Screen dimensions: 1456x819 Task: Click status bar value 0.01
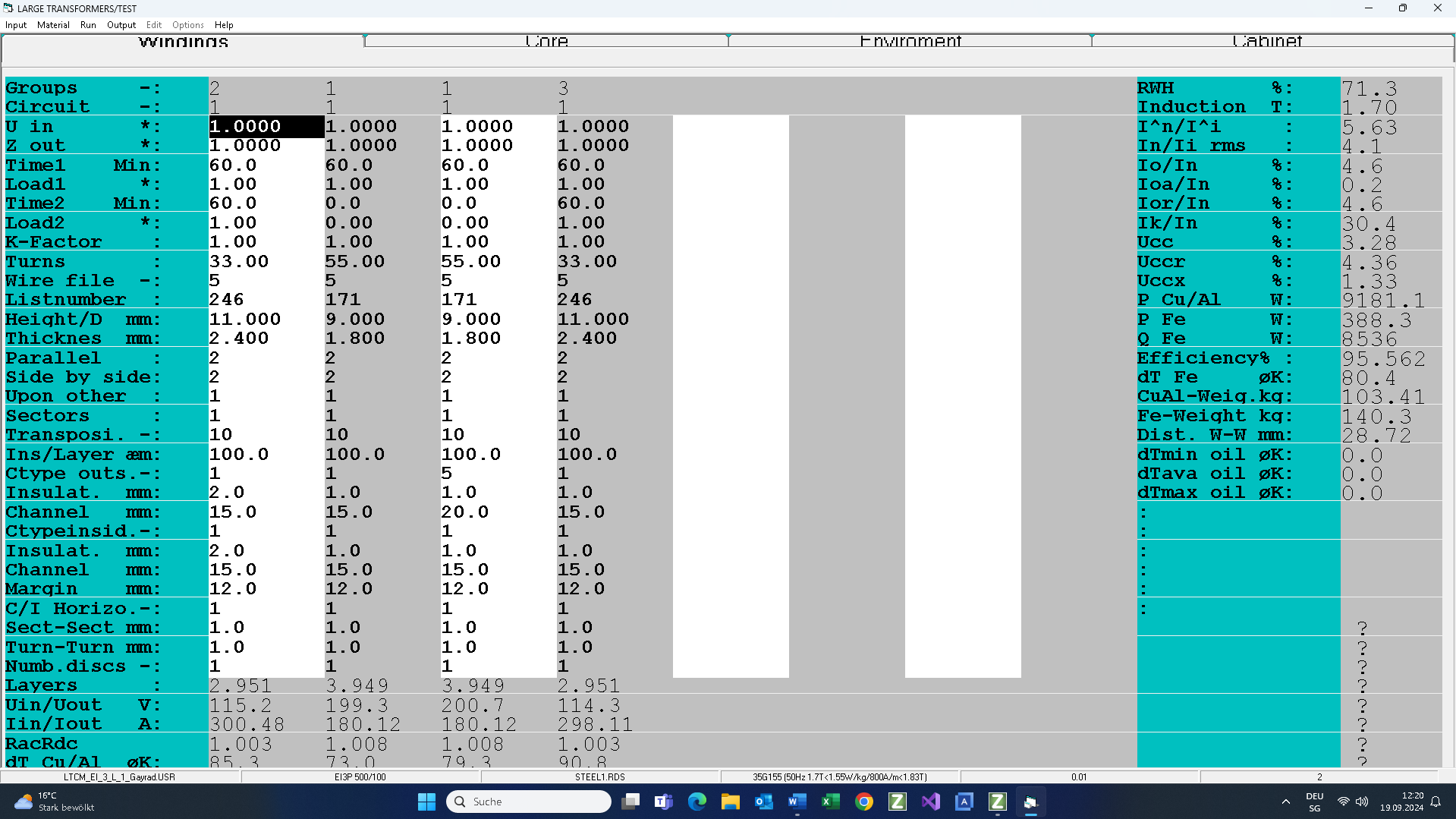click(1079, 776)
